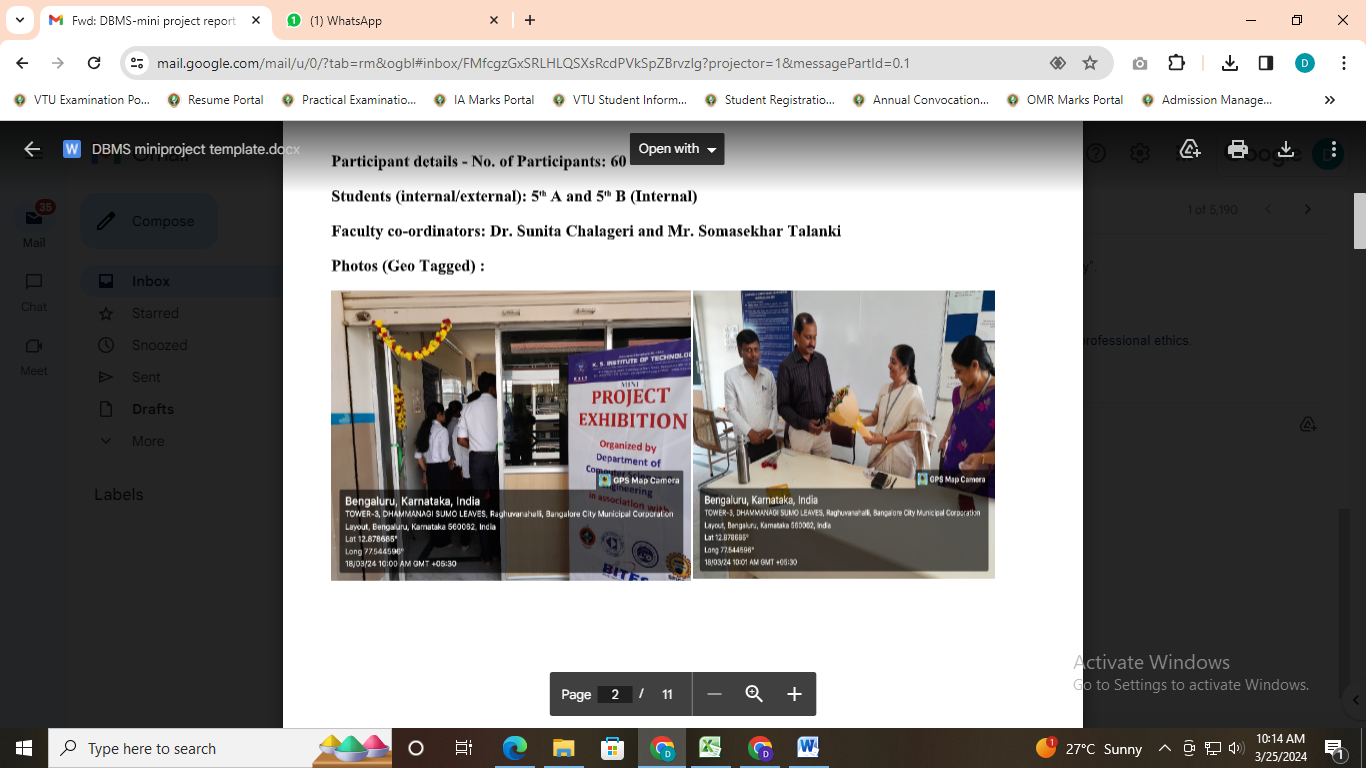Open Cortana circle icon on taskbar

point(416,748)
